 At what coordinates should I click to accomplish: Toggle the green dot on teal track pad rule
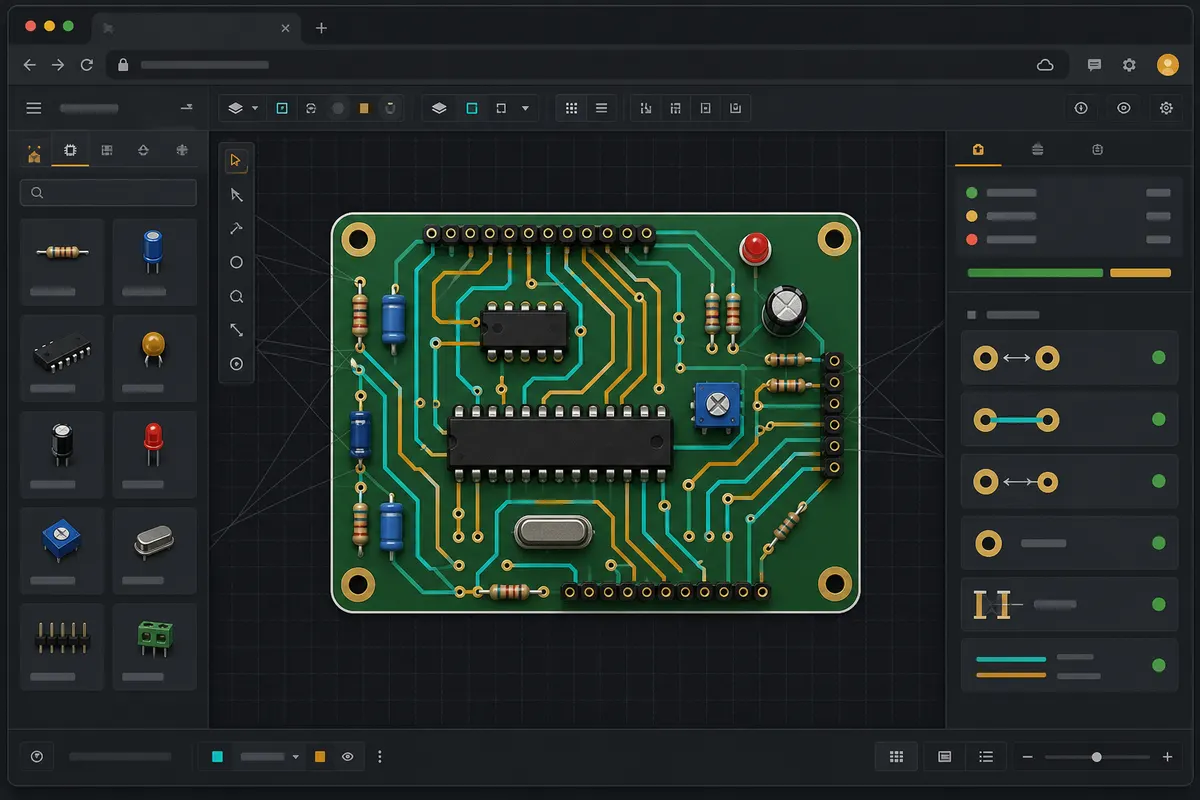pyautogui.click(x=1159, y=420)
